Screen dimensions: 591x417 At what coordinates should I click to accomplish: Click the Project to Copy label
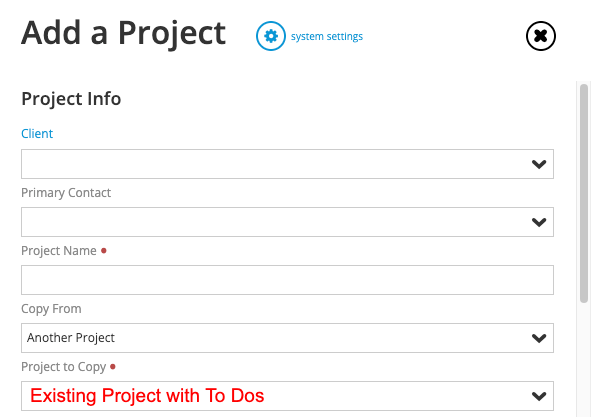pos(64,367)
